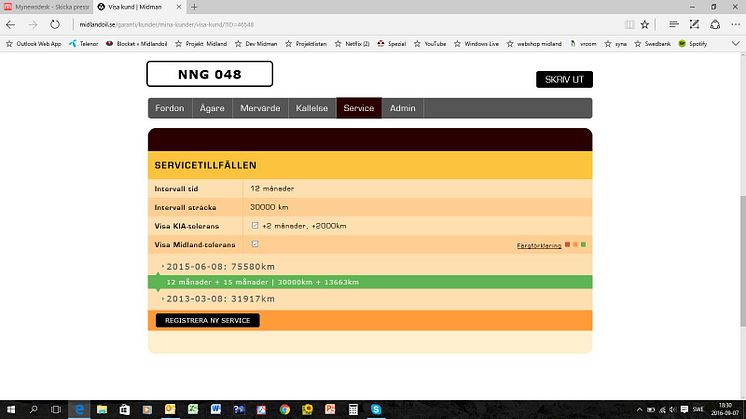
Task: Click the green color legend square
Action: pyautogui.click(x=583, y=244)
